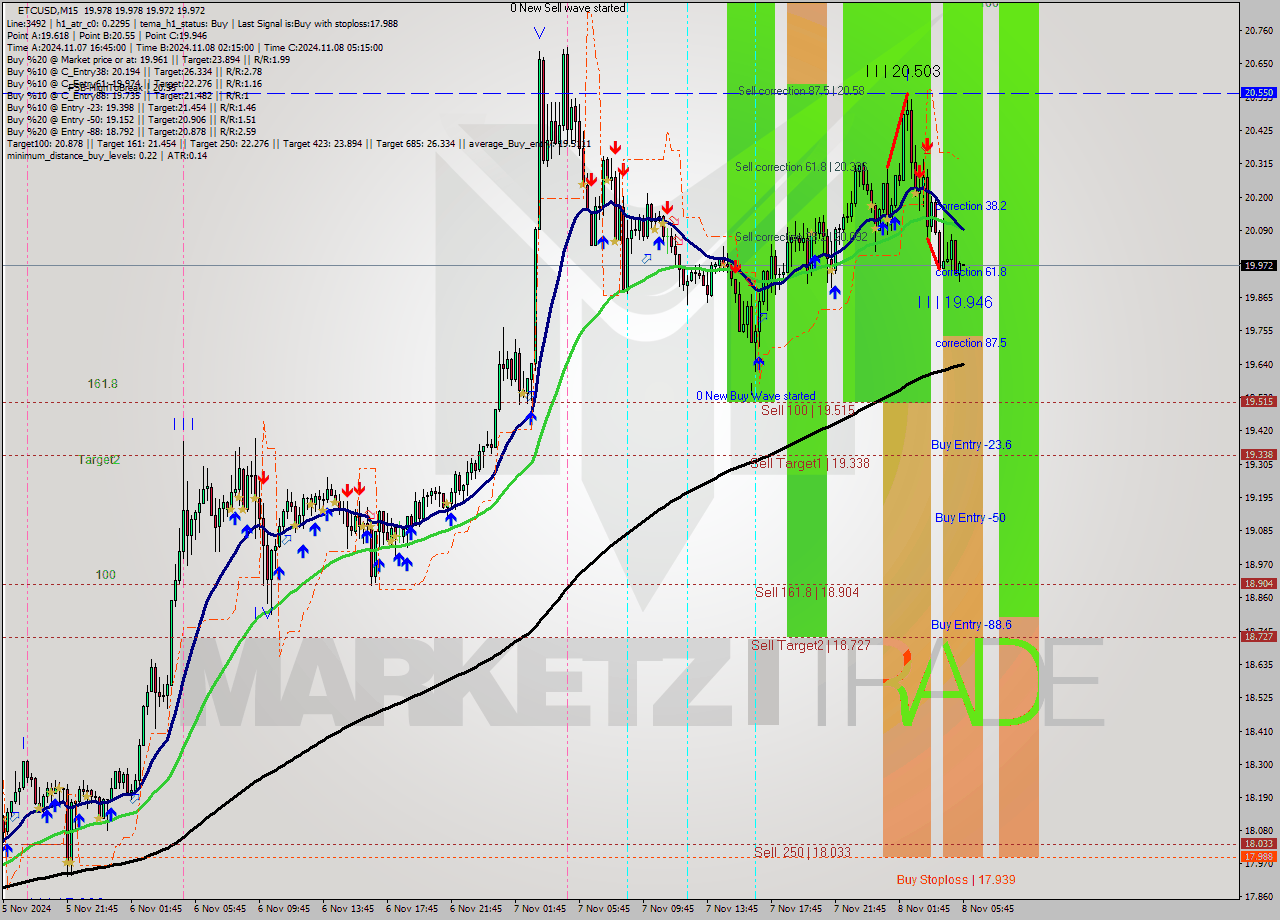Select the 'Buy Entry -50' label
Image resolution: width=1280 pixels, height=920 pixels.
coord(970,517)
